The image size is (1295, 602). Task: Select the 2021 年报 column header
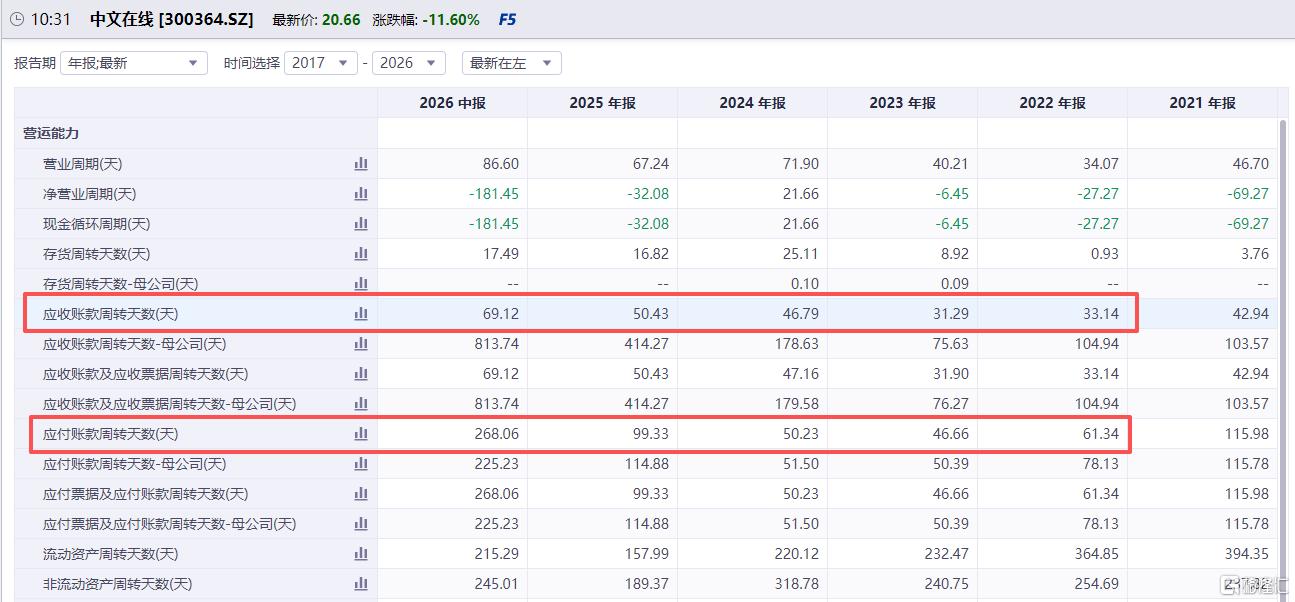(1202, 103)
